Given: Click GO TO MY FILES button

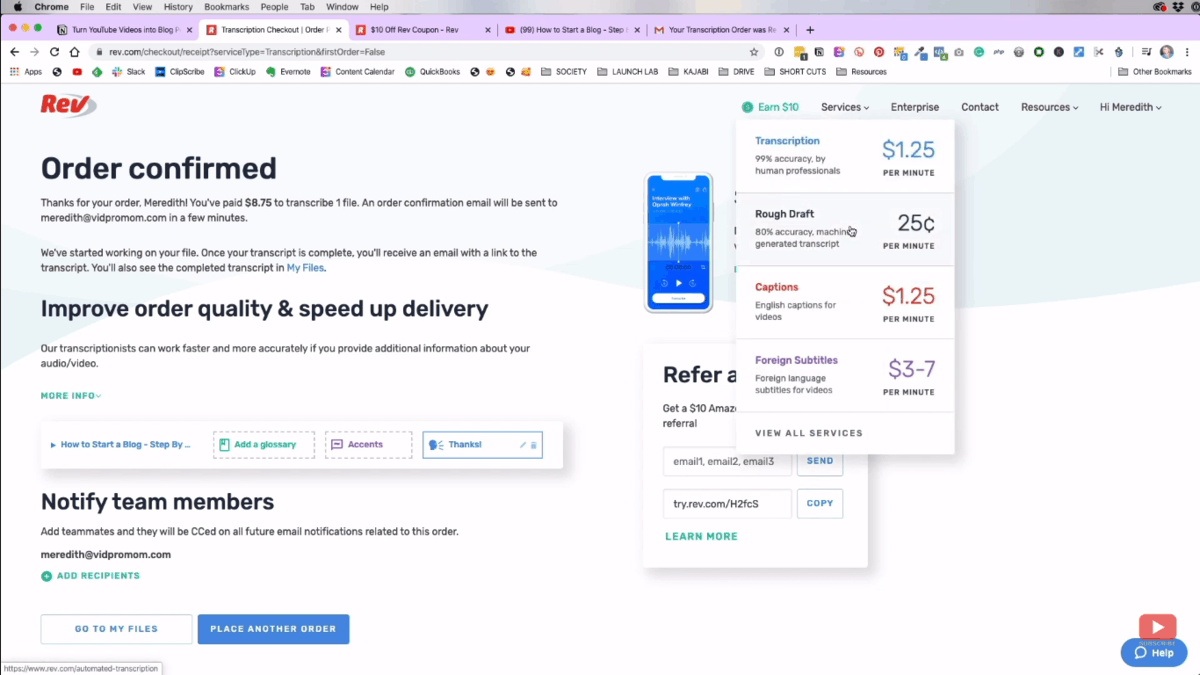Looking at the screenshot, I should [x=116, y=629].
